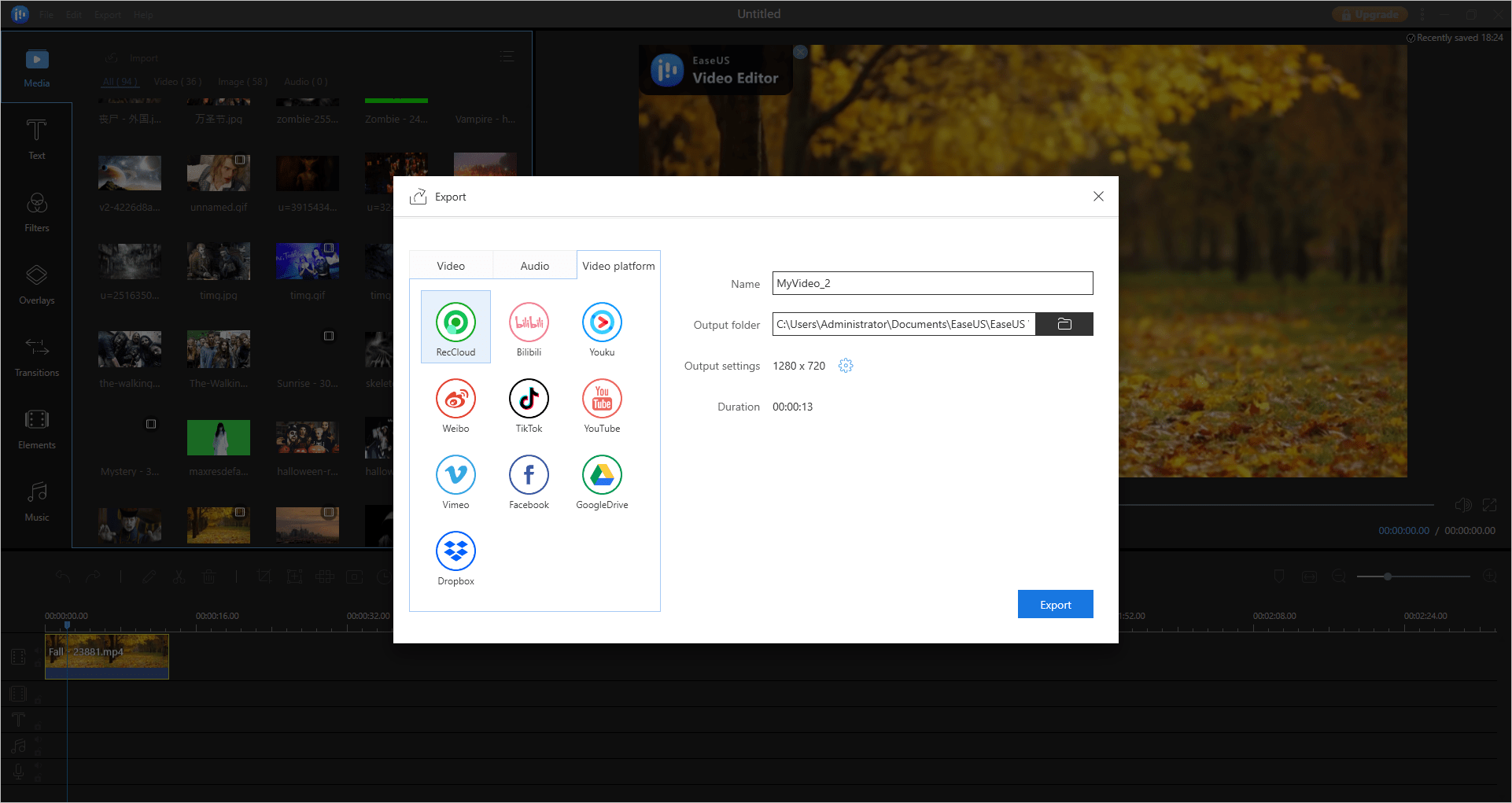Click the Output folder path field

903,324
